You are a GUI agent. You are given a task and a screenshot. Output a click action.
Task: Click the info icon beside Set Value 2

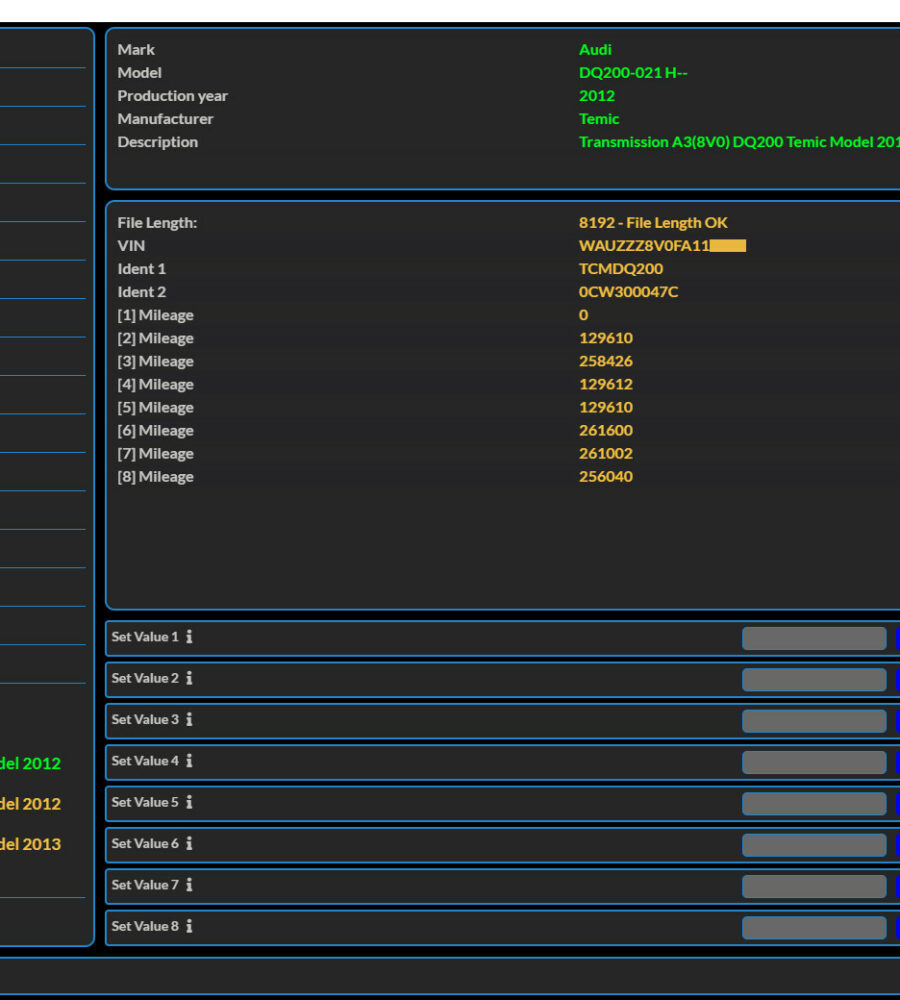coord(189,678)
